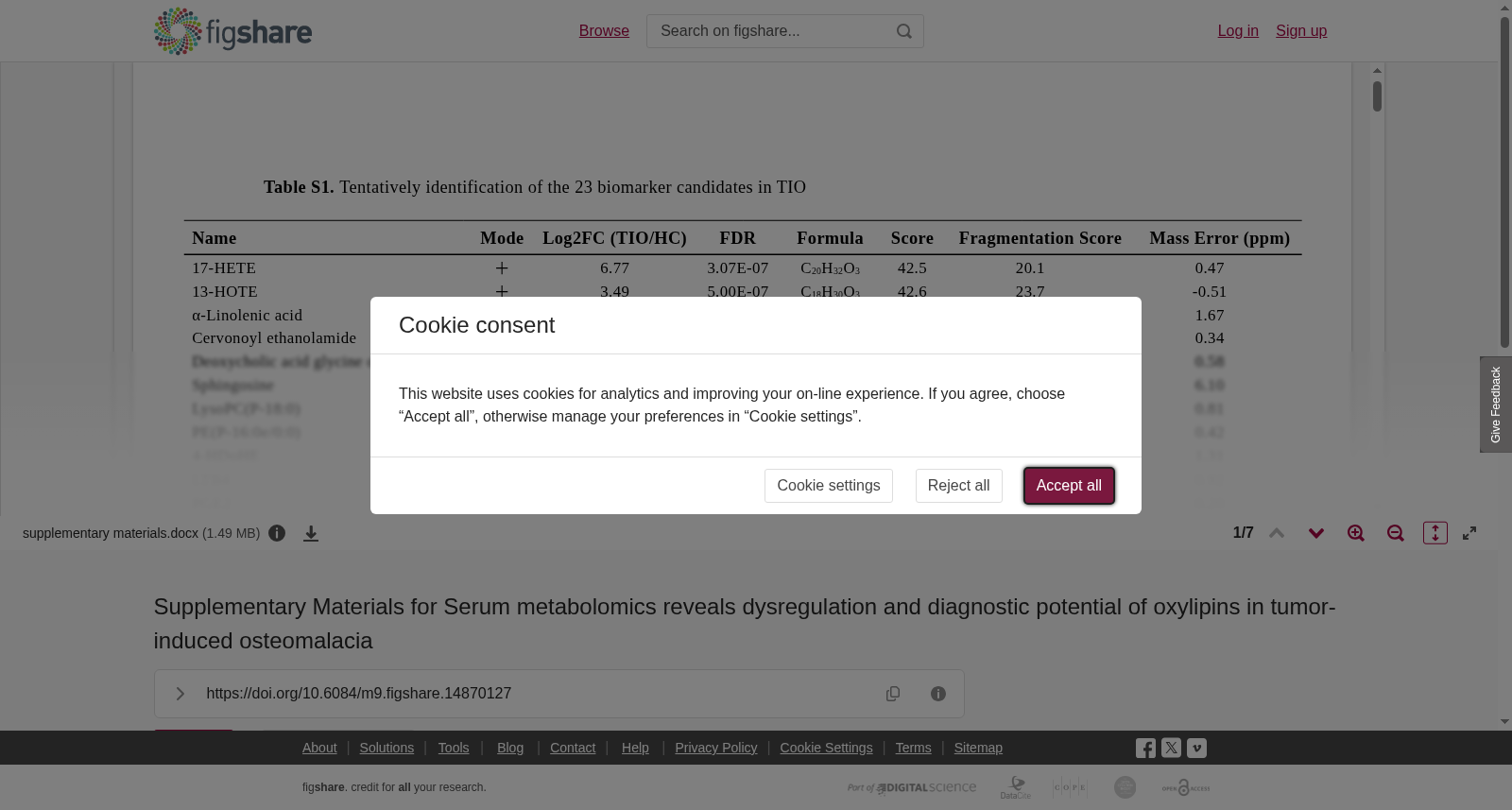
Task: Toggle fit-to-height view mode
Action: [x=1435, y=533]
